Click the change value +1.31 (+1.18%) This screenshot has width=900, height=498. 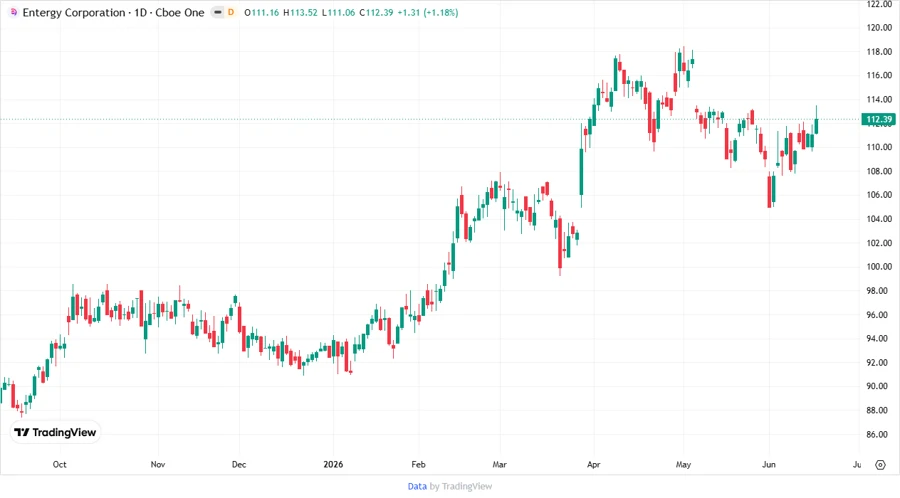pos(428,13)
